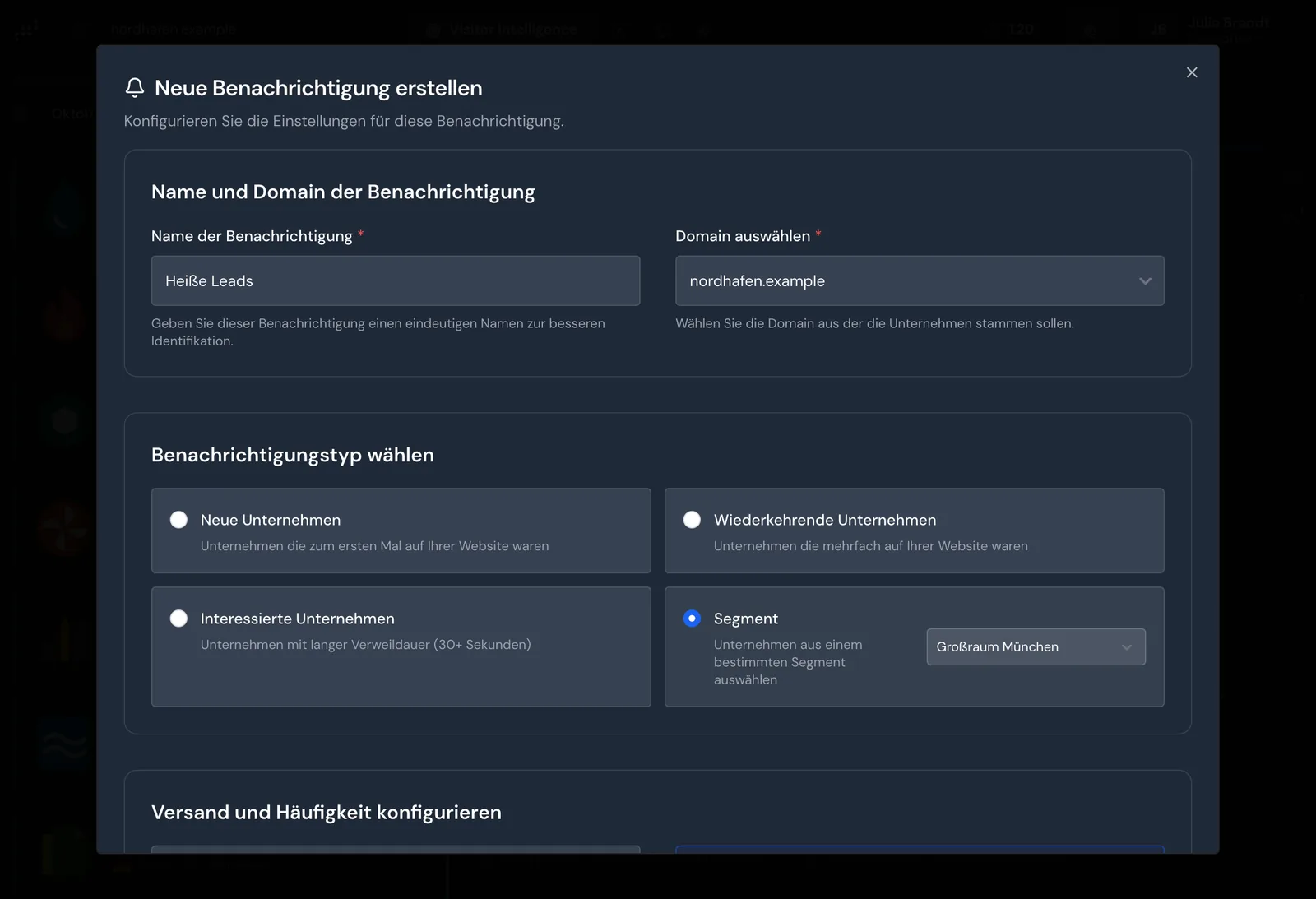Select the Wiederkehrende Unternehmen radio option
The width and height of the screenshot is (1316, 899).
point(692,520)
